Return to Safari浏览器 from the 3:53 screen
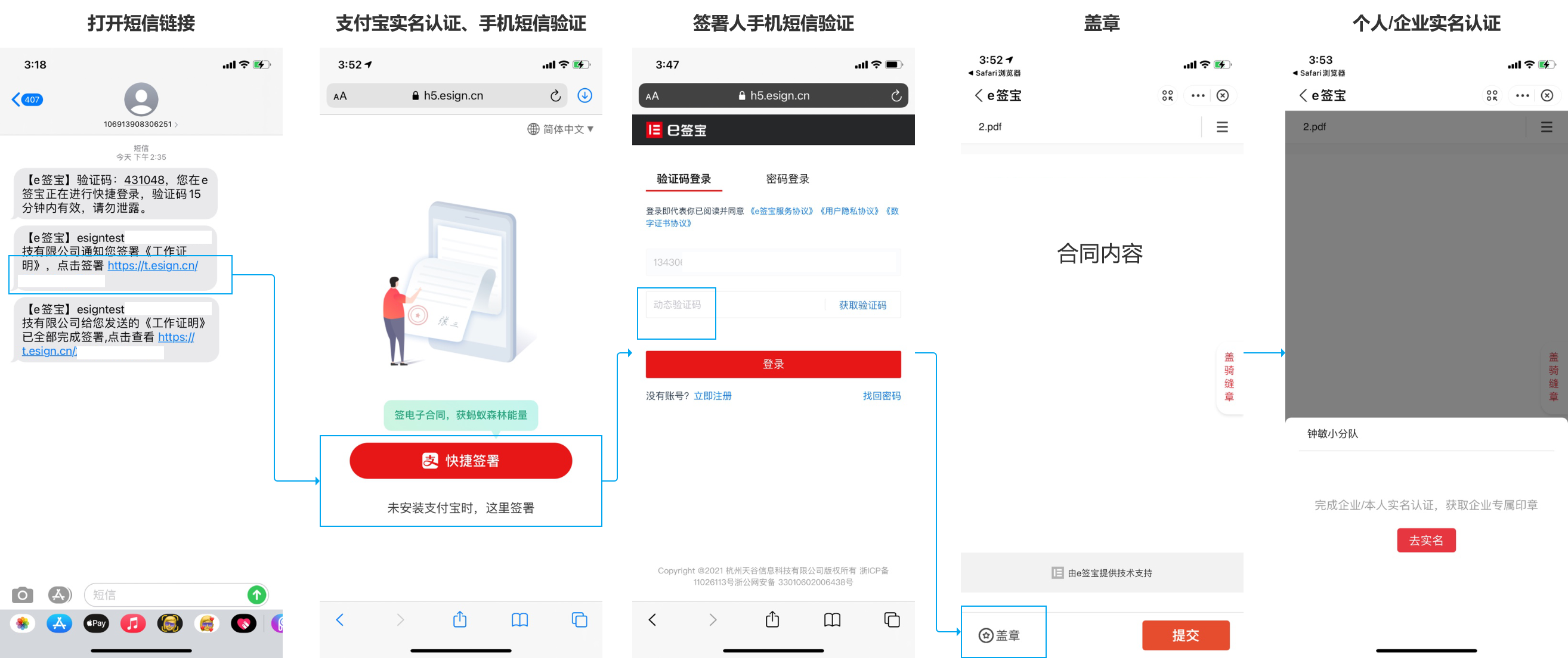The width and height of the screenshot is (1568, 658). pos(1319,73)
